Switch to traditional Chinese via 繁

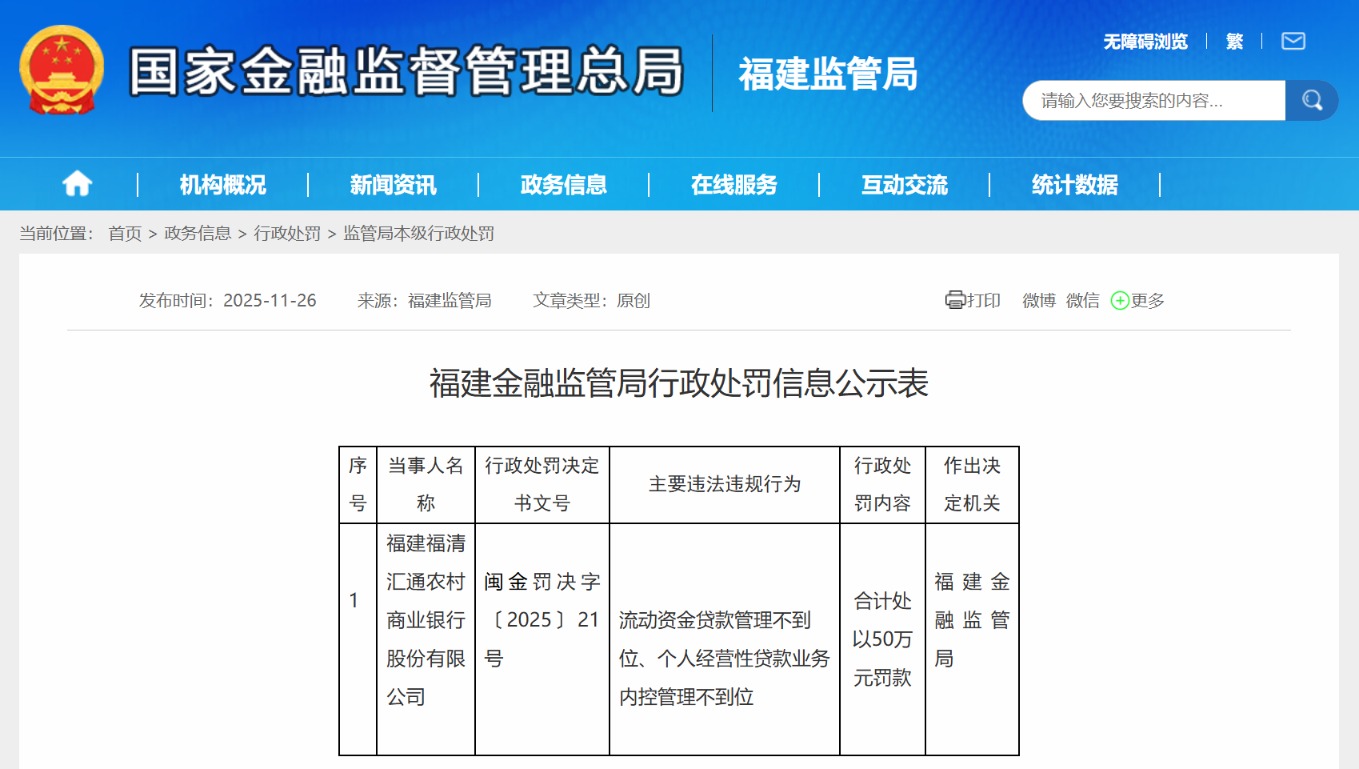tap(1234, 41)
